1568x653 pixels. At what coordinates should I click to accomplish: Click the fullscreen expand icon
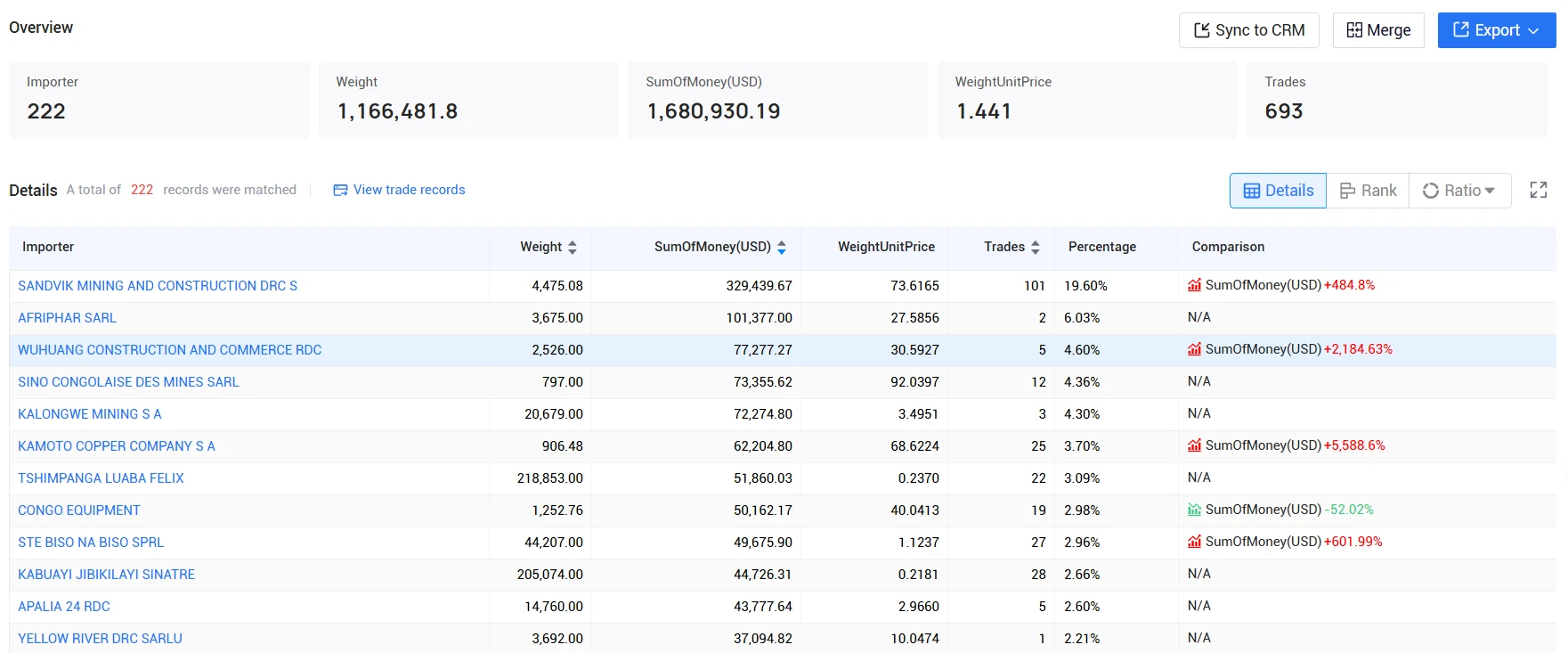tap(1538, 190)
